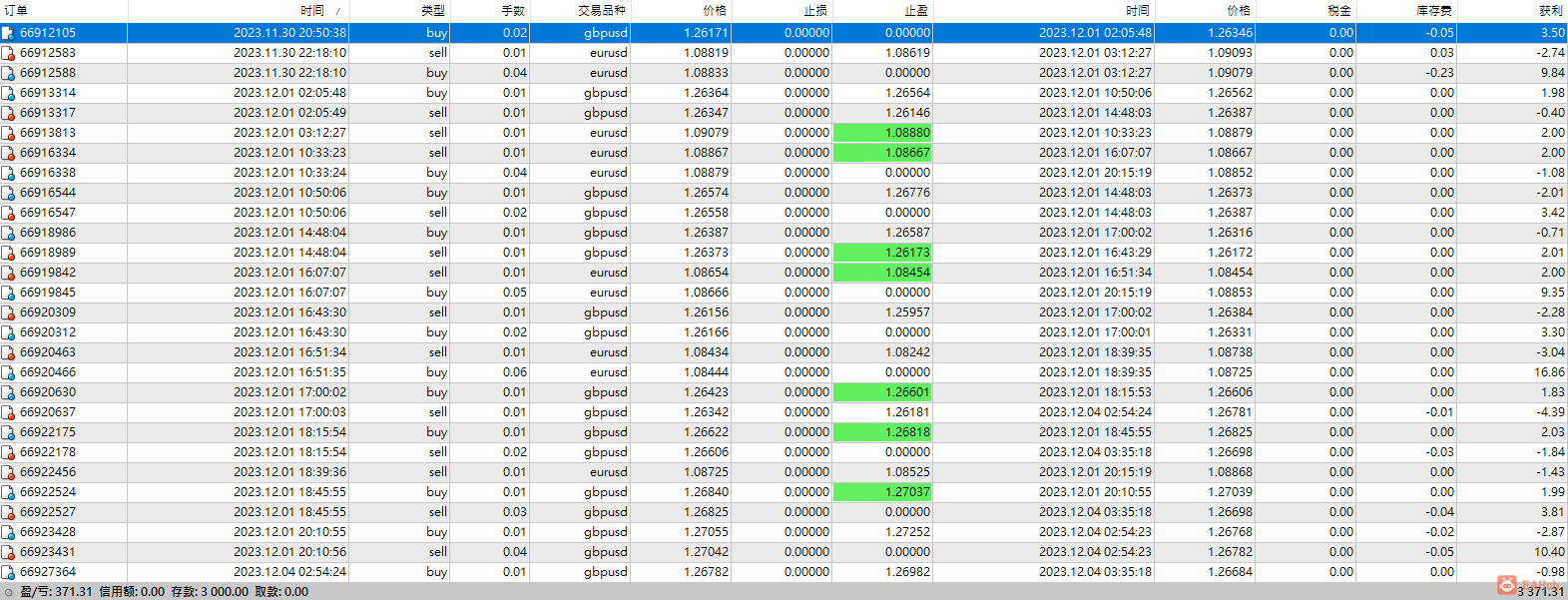The image size is (1568, 600).
Task: Click the order icon for 66913317
Action: pyautogui.click(x=8, y=113)
